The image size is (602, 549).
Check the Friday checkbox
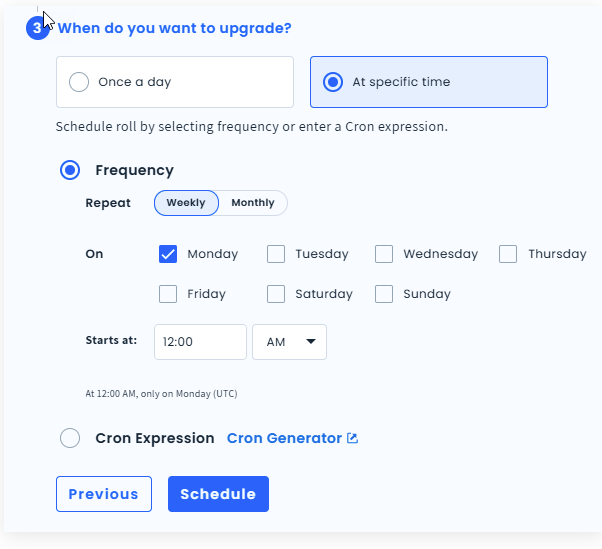168,294
